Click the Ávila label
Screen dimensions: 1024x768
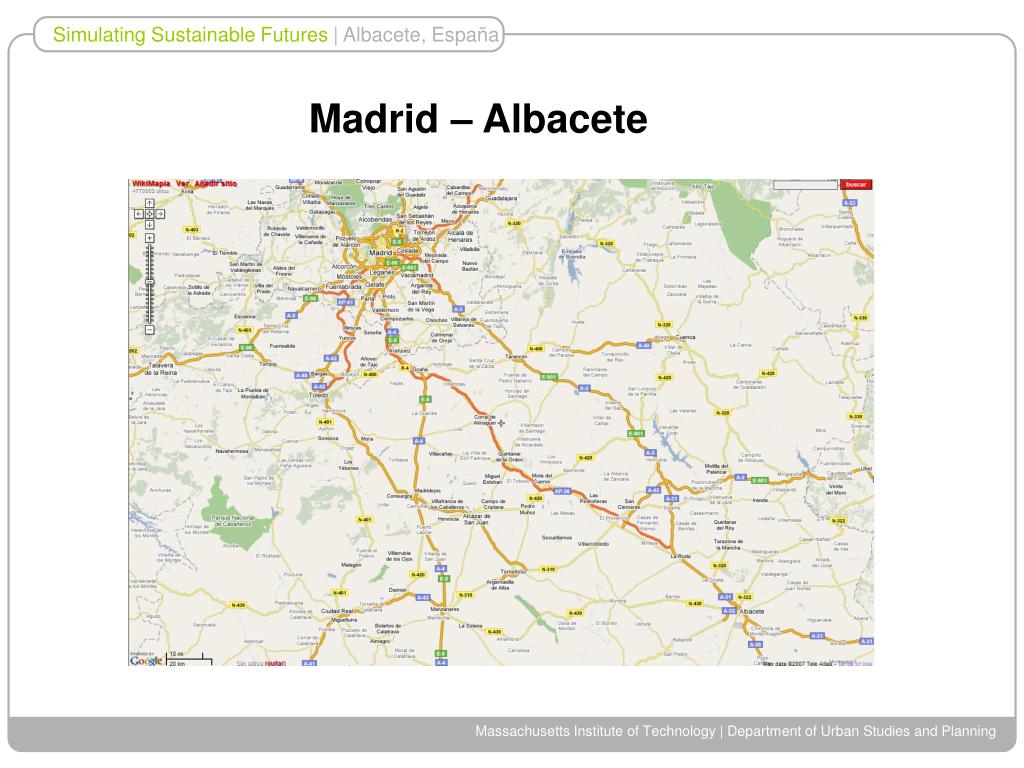(187, 191)
